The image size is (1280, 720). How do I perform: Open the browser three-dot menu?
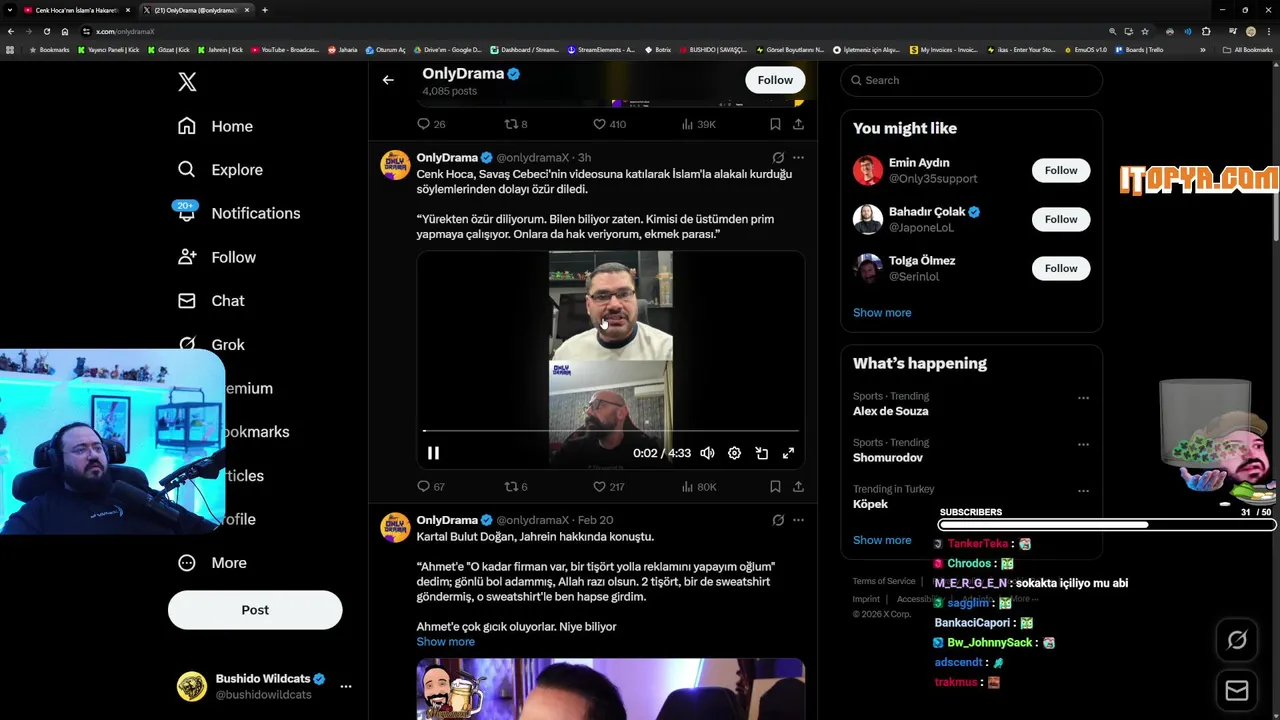coord(1270,31)
